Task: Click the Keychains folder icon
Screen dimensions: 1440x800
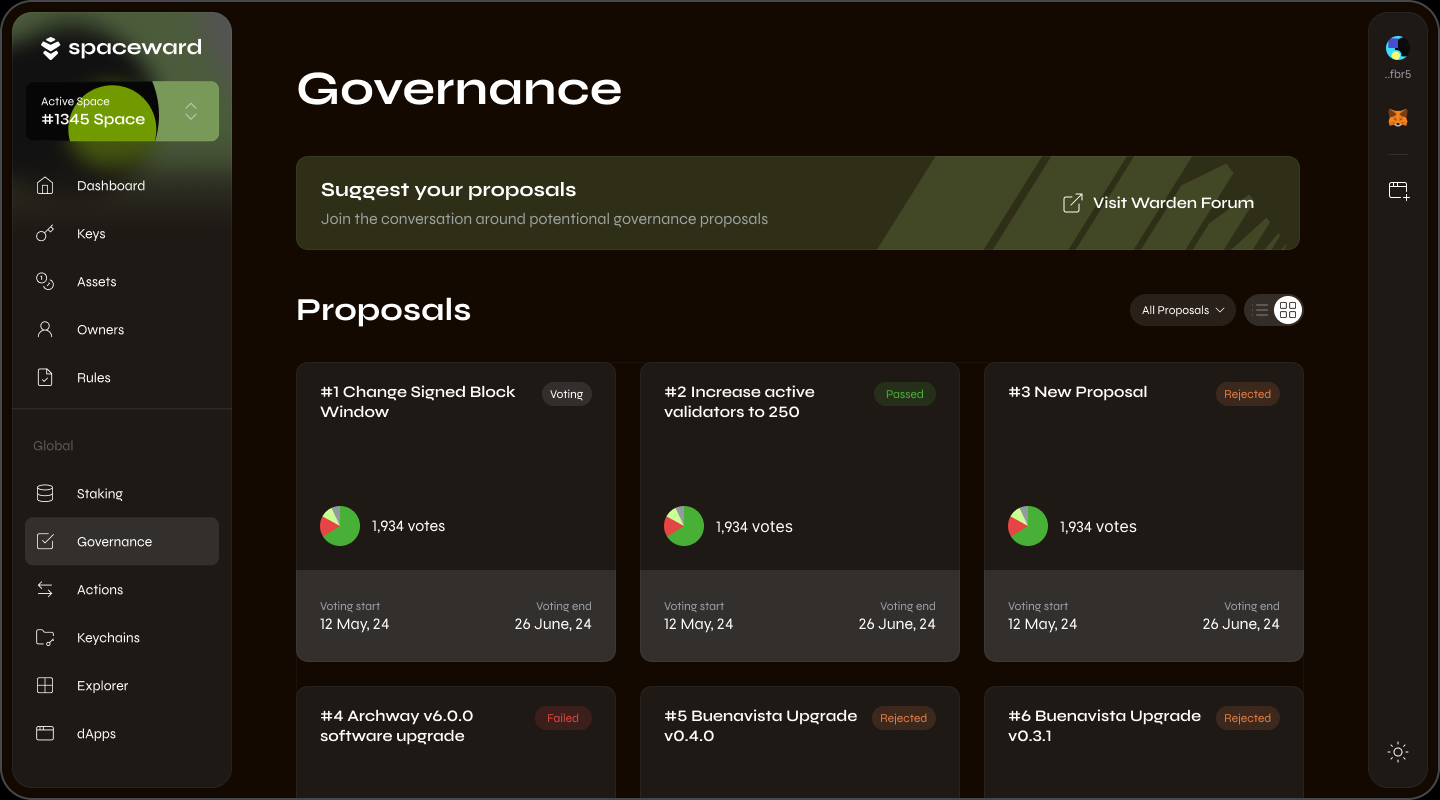Action: [45, 638]
